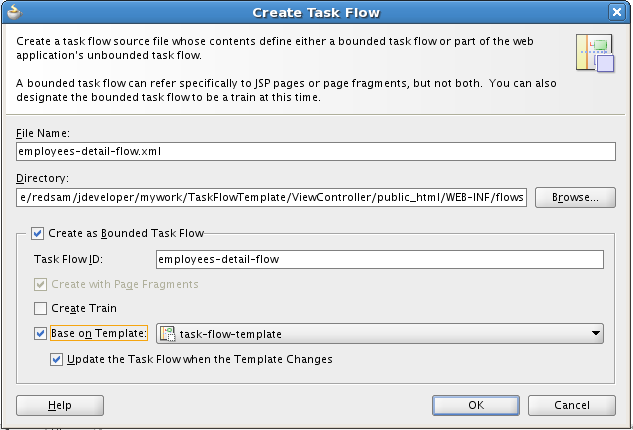633x430 pixels.
Task: Uncheck Update the Task Flow when Template Changes
Action: pyautogui.click(x=58, y=359)
